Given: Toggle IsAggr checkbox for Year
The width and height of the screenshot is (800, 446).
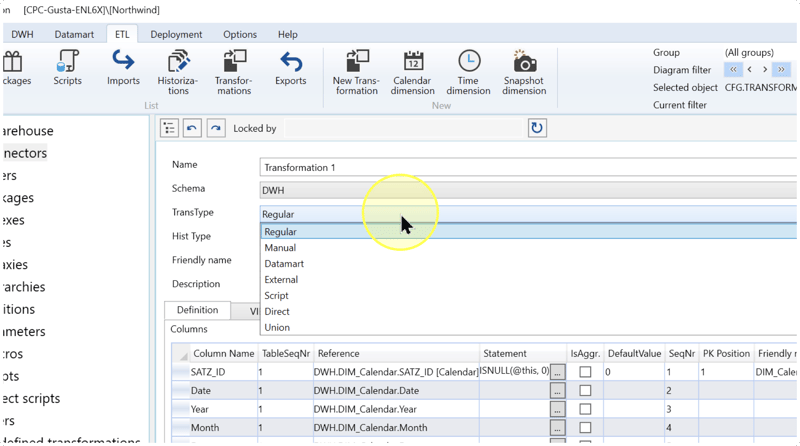Looking at the screenshot, I should point(585,409).
